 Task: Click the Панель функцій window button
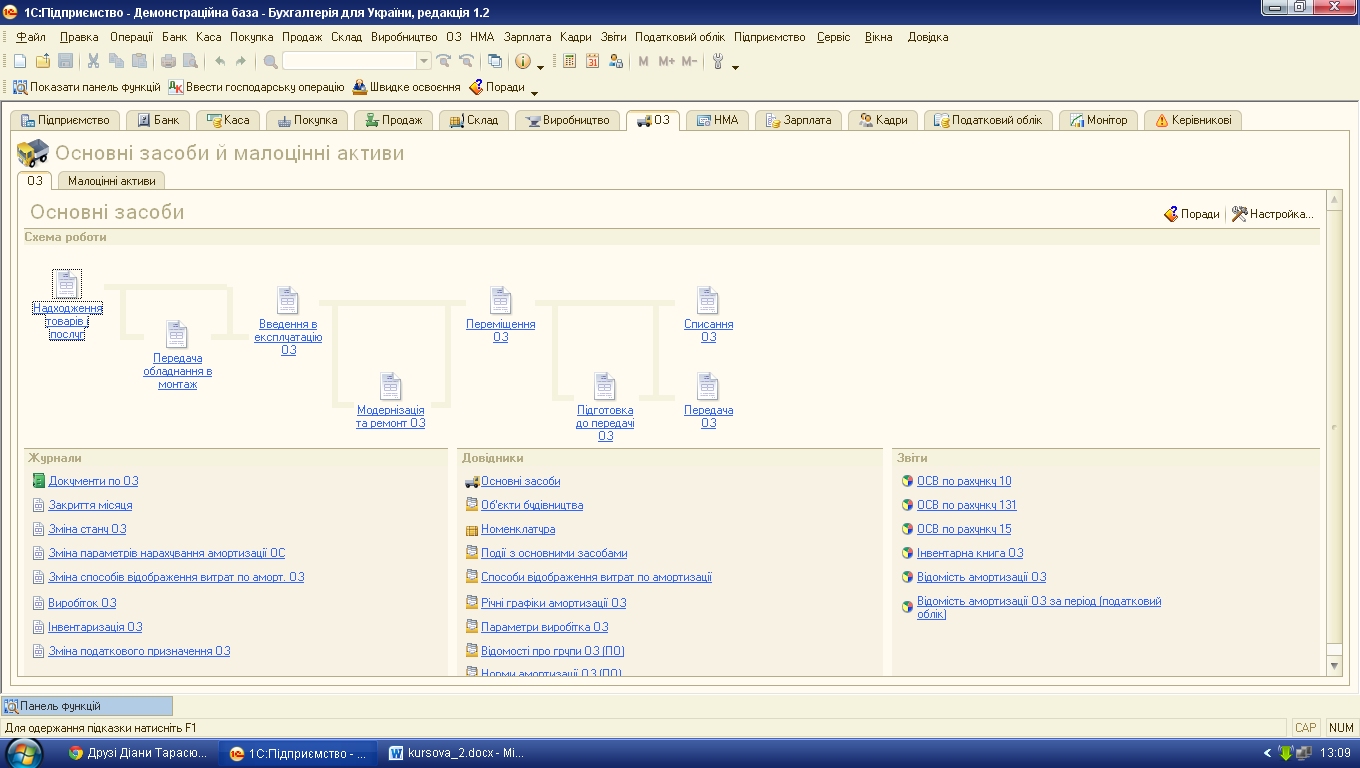coord(87,706)
